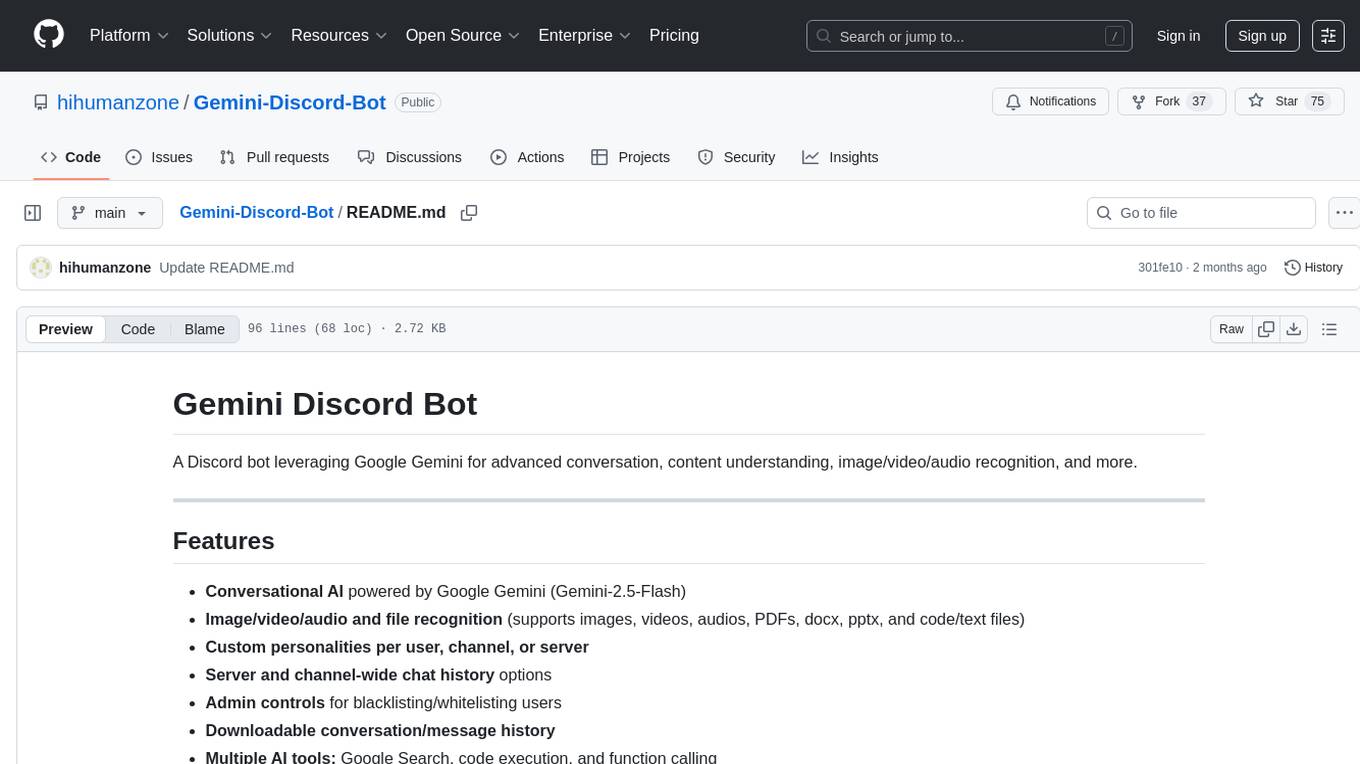
Task: Open the main branch selector dropdown
Action: (109, 213)
